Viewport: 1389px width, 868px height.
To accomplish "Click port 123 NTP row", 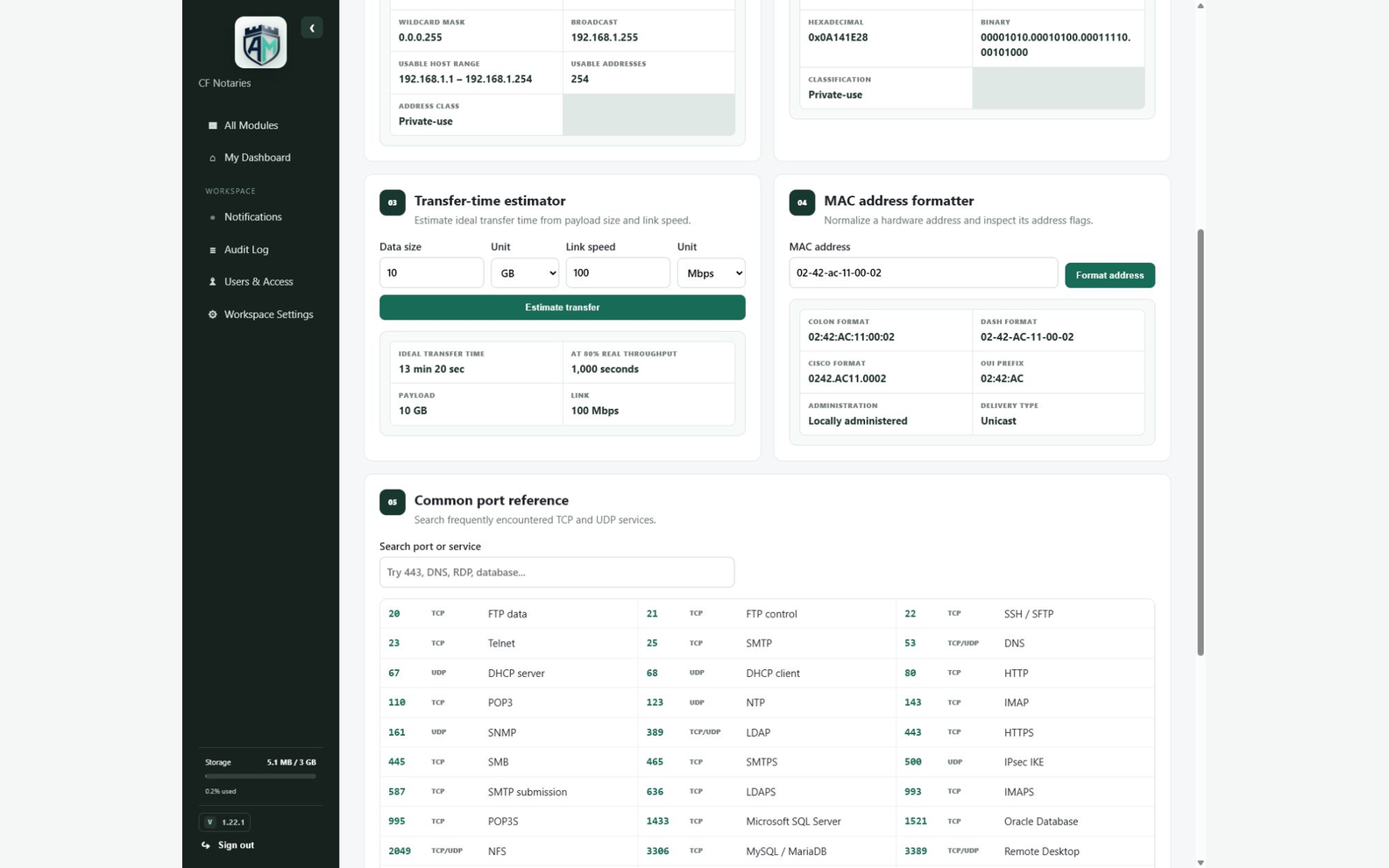I will (767, 703).
